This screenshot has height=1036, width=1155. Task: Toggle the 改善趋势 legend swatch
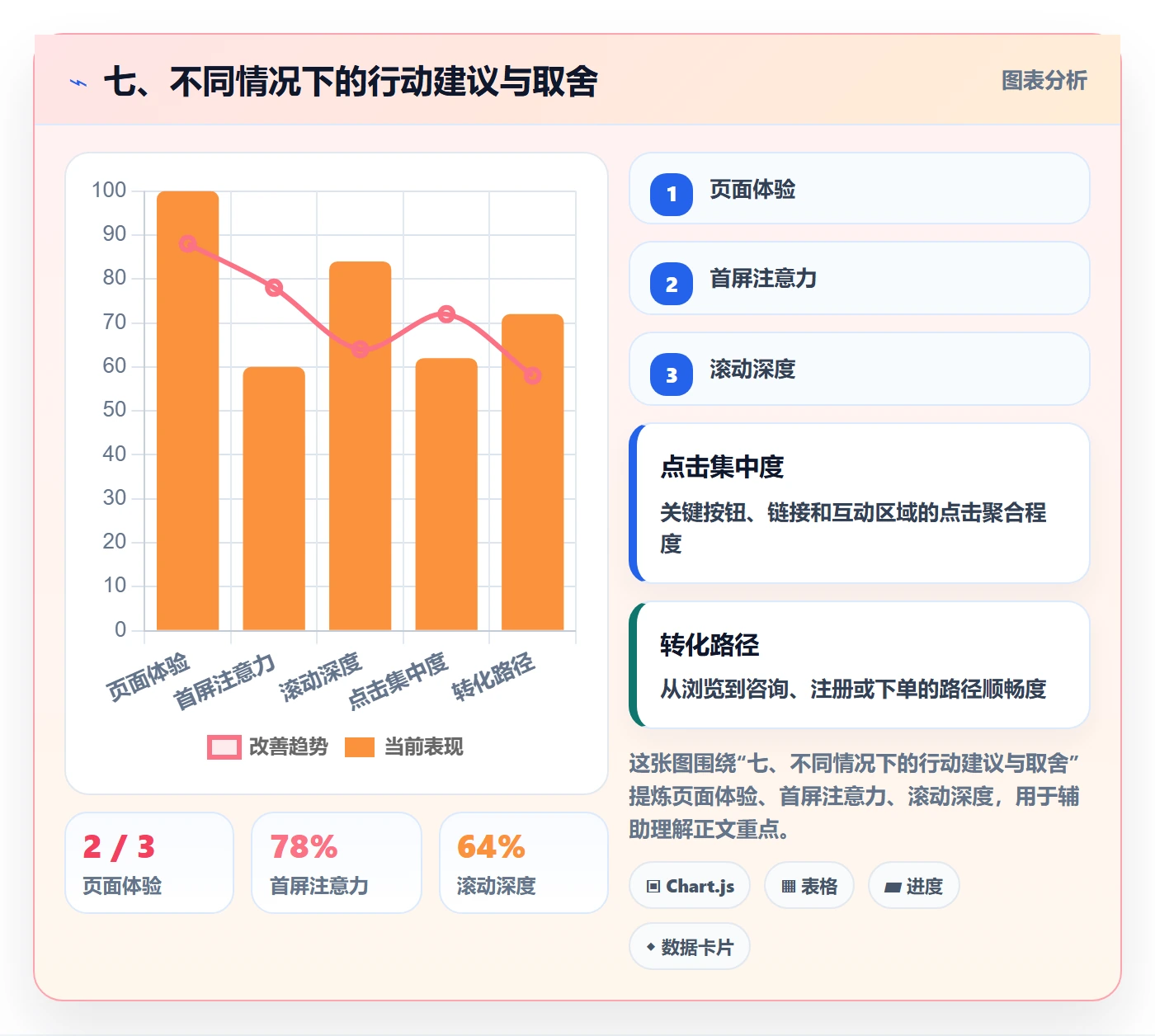click(224, 747)
